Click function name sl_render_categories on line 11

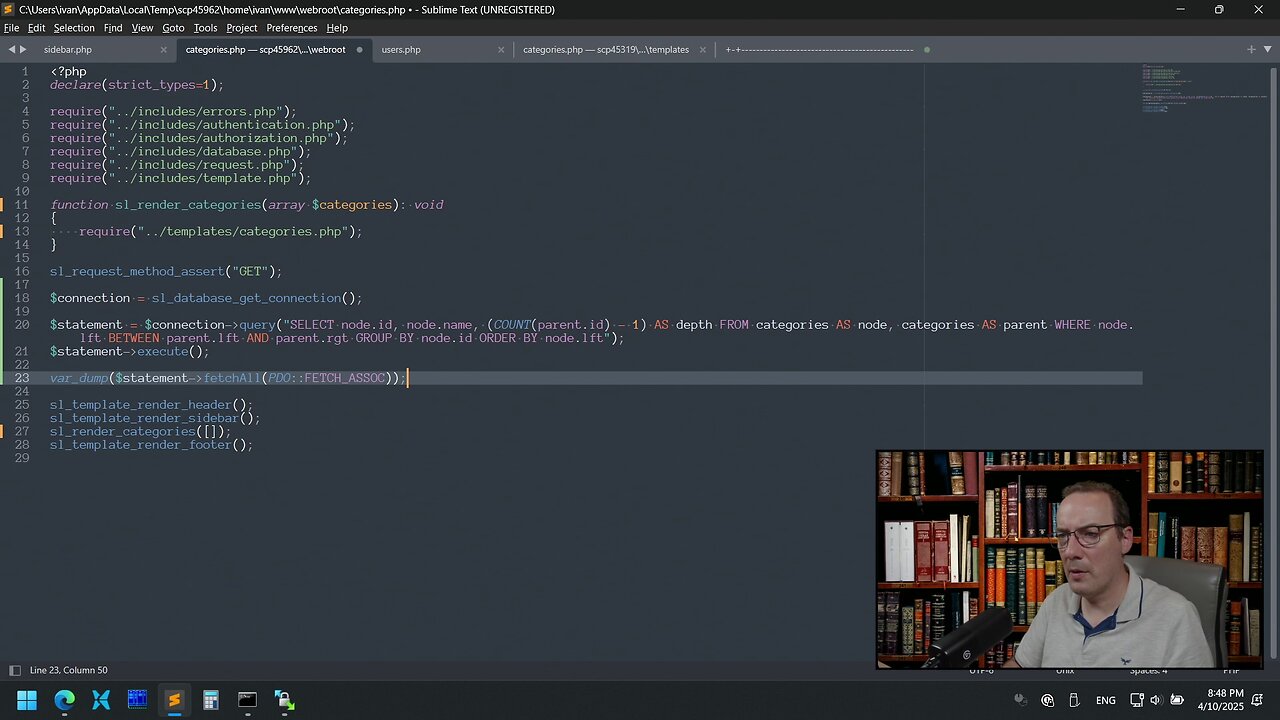tap(188, 205)
